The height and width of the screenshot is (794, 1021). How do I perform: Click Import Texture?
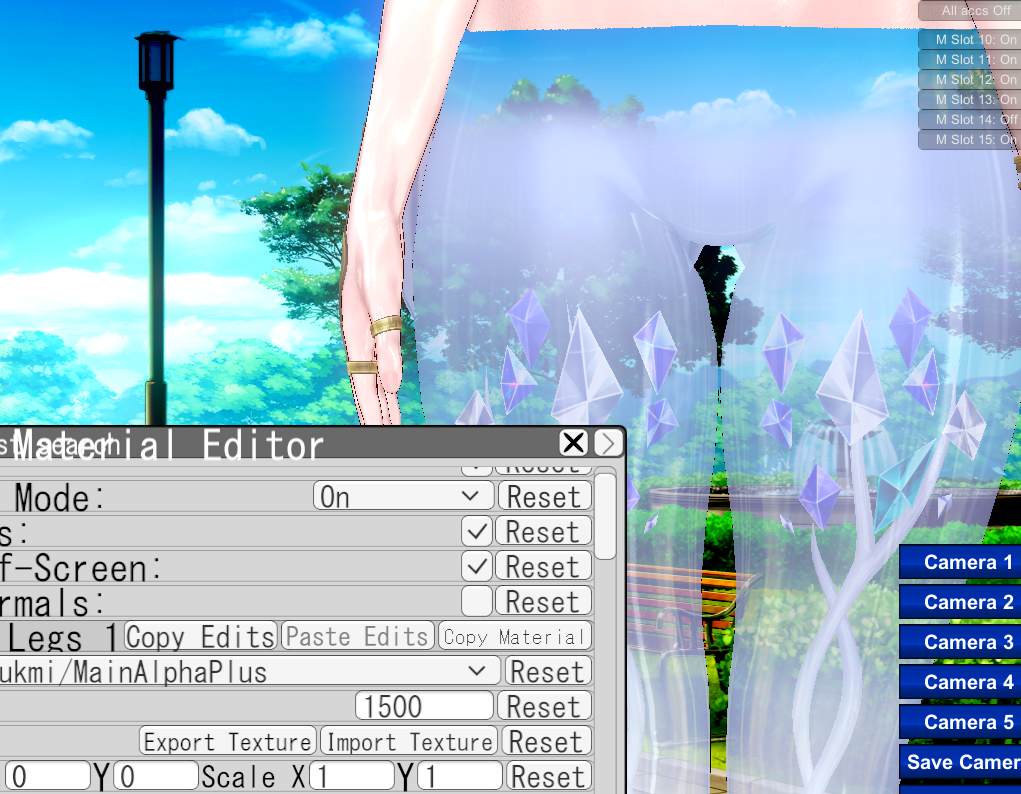click(410, 742)
